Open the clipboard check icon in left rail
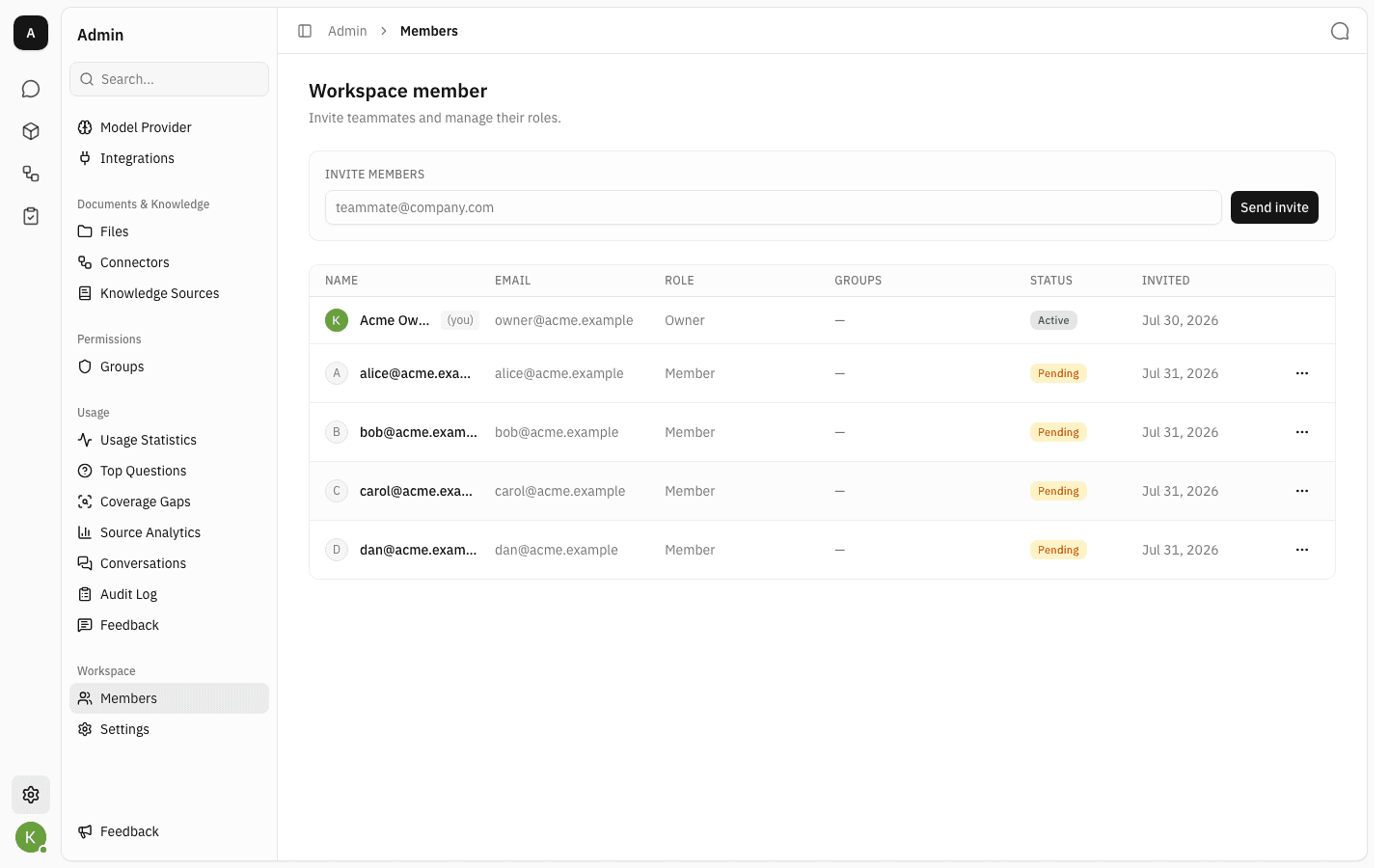The width and height of the screenshot is (1389, 868). point(31,216)
